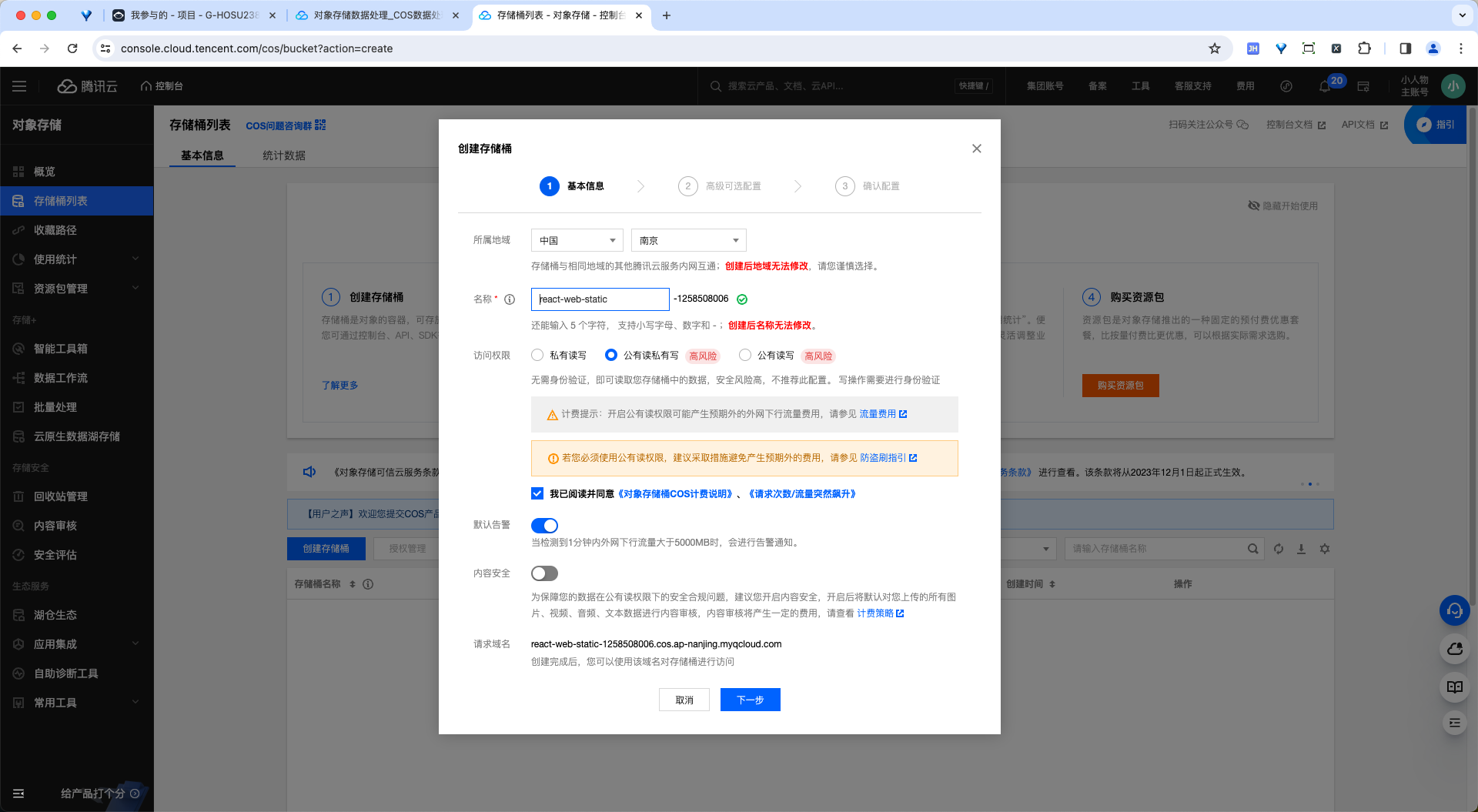Open 集团账号 menu
The image size is (1478, 812).
coord(1045,86)
